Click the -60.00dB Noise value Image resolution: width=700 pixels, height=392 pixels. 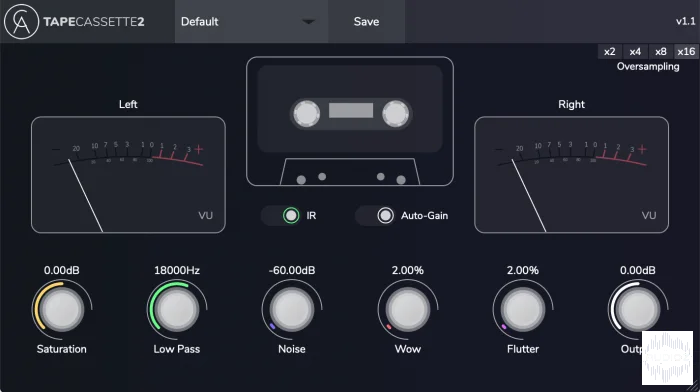tap(292, 270)
